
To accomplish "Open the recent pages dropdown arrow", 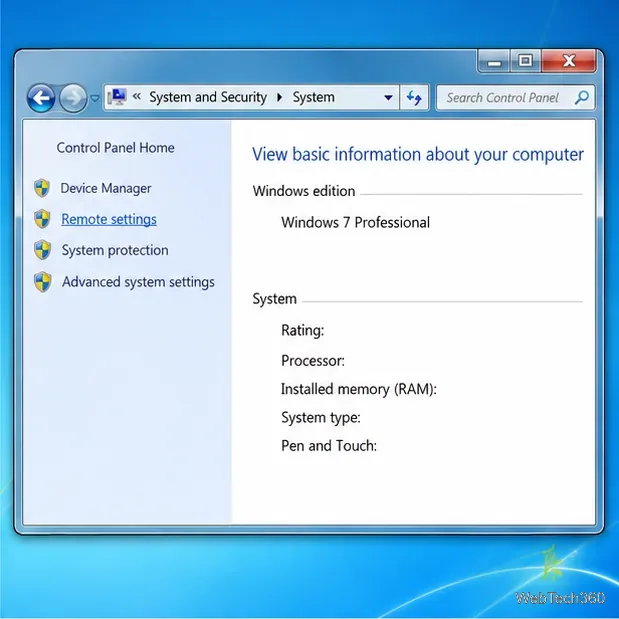I will pos(95,98).
